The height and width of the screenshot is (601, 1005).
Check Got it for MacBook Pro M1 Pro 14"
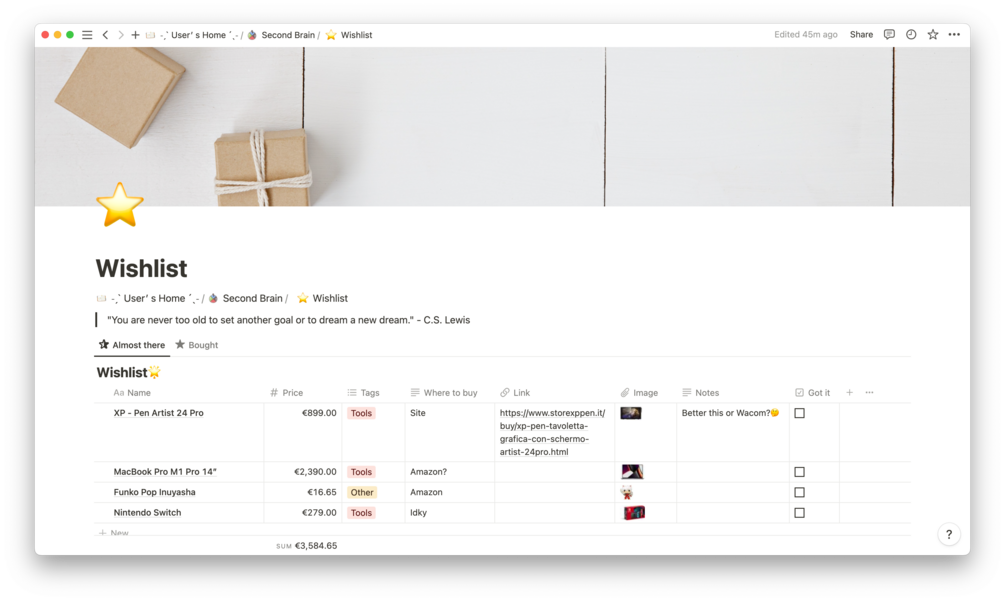[x=799, y=472]
